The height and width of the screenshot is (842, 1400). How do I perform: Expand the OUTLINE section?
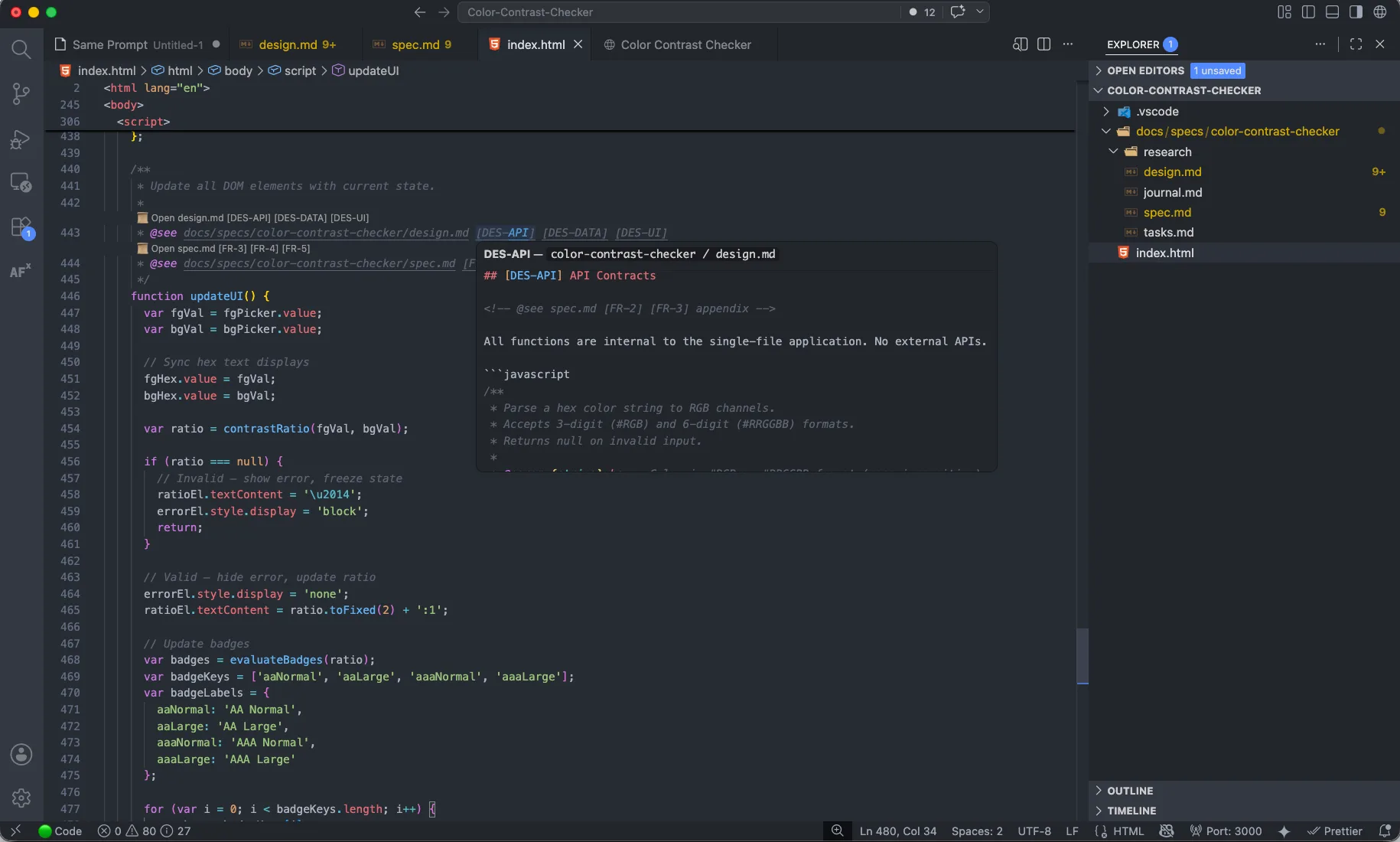click(x=1130, y=791)
